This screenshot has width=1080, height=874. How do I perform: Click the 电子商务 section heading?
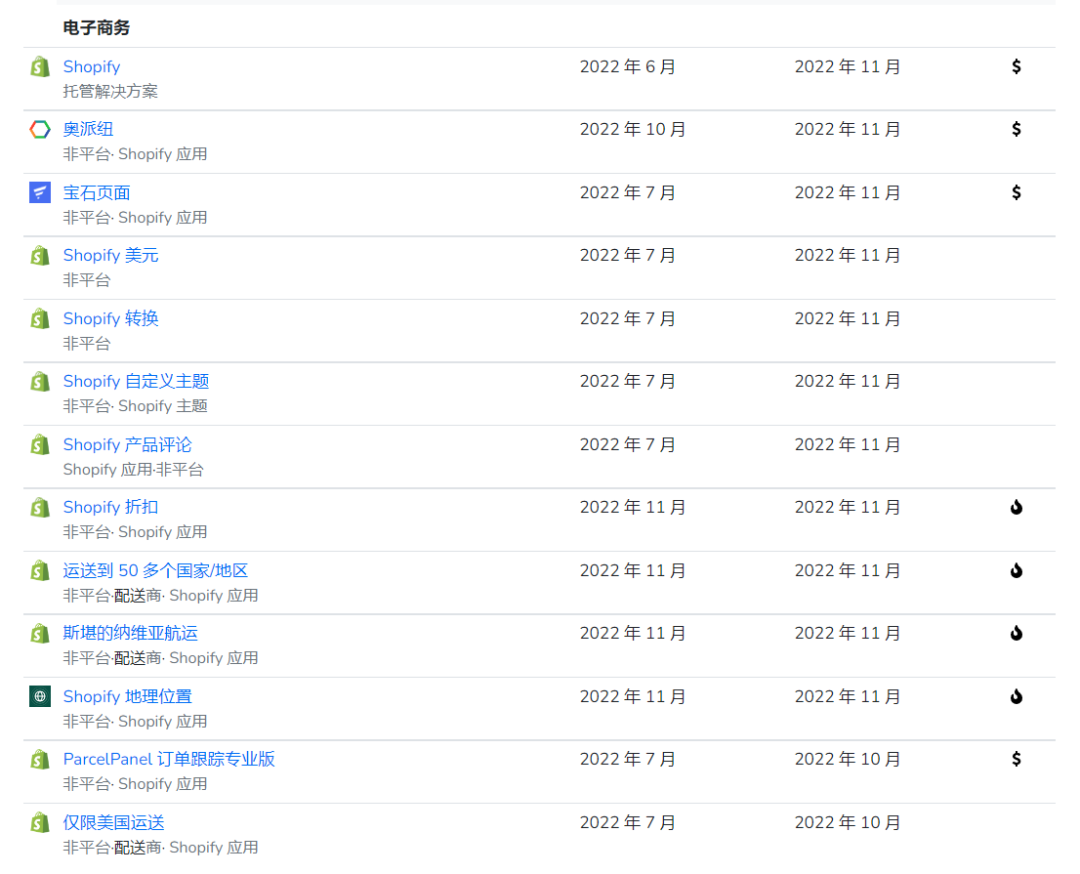click(96, 28)
